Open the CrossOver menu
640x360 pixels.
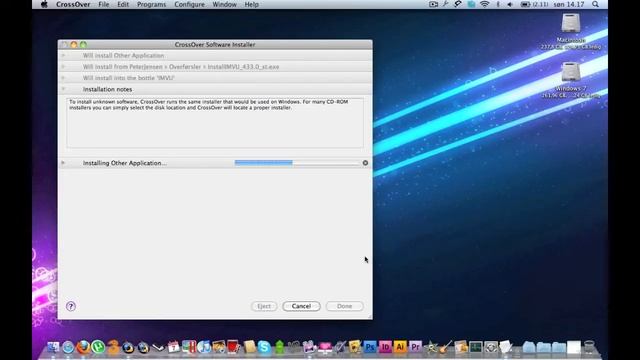click(73, 4)
